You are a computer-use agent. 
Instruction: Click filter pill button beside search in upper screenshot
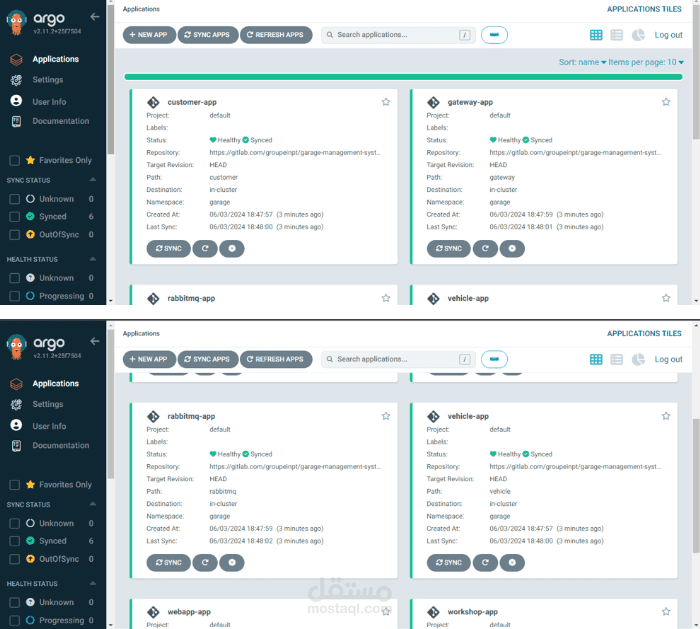494,35
